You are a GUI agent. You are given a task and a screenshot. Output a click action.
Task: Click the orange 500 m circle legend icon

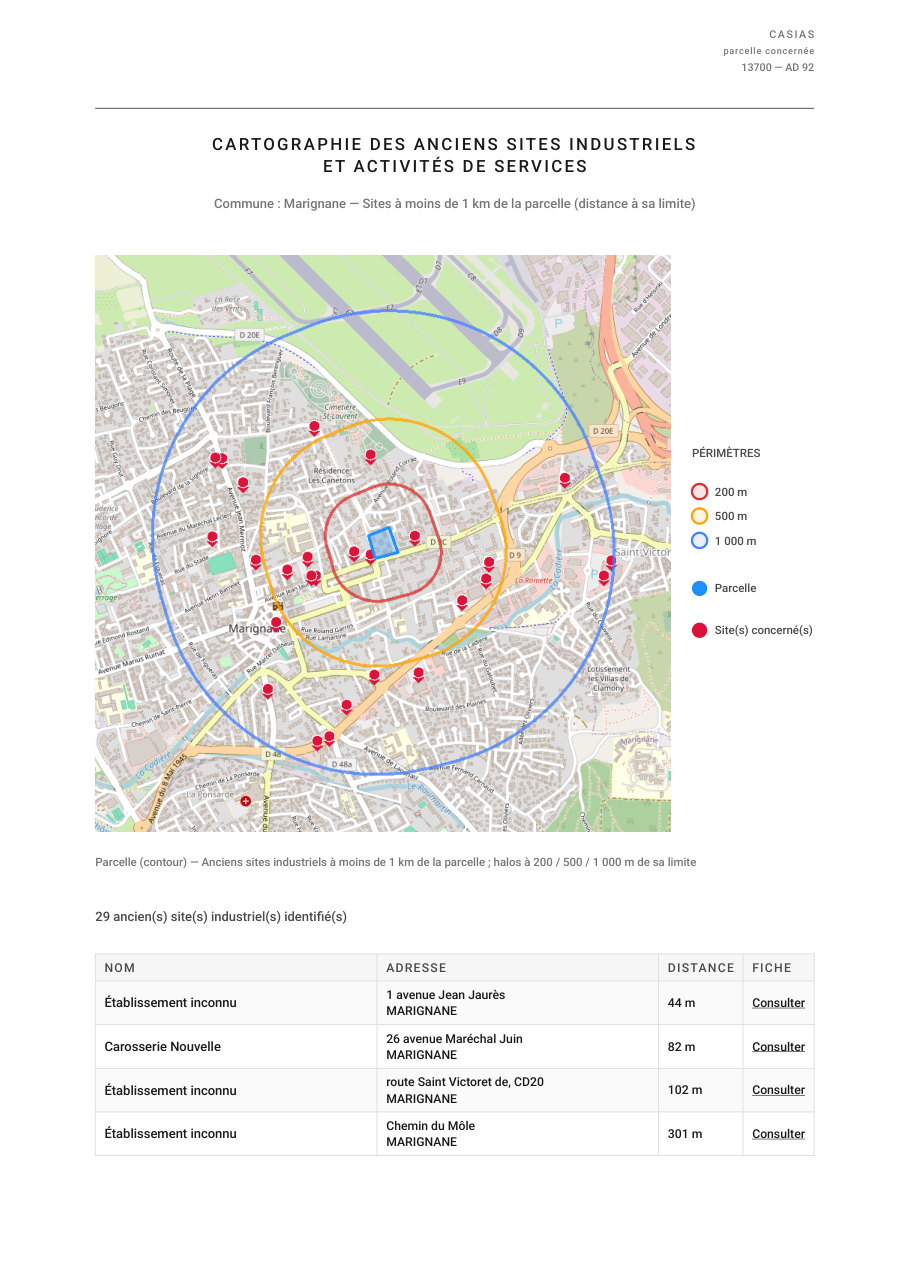pyautogui.click(x=700, y=516)
